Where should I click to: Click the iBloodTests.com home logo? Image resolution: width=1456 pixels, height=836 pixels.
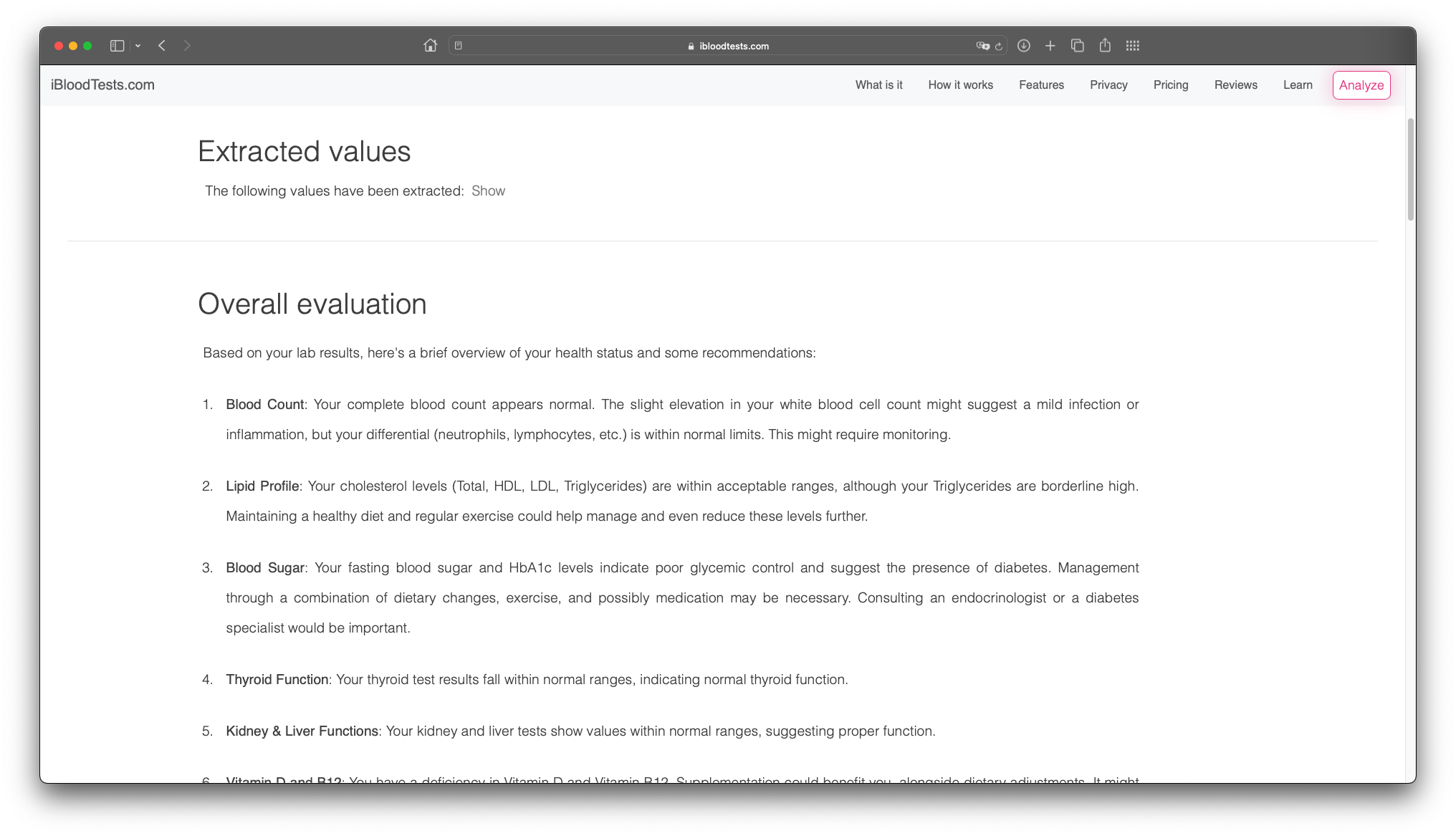click(x=103, y=84)
